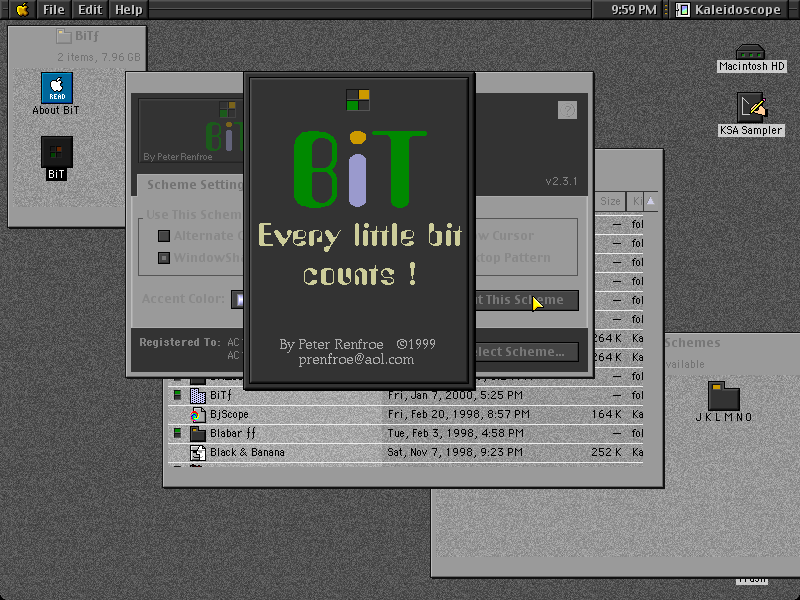Click 'Fri, Feb 20, 1998, 8:57 PM' date
Screen dimensions: 800x600
[x=458, y=414]
